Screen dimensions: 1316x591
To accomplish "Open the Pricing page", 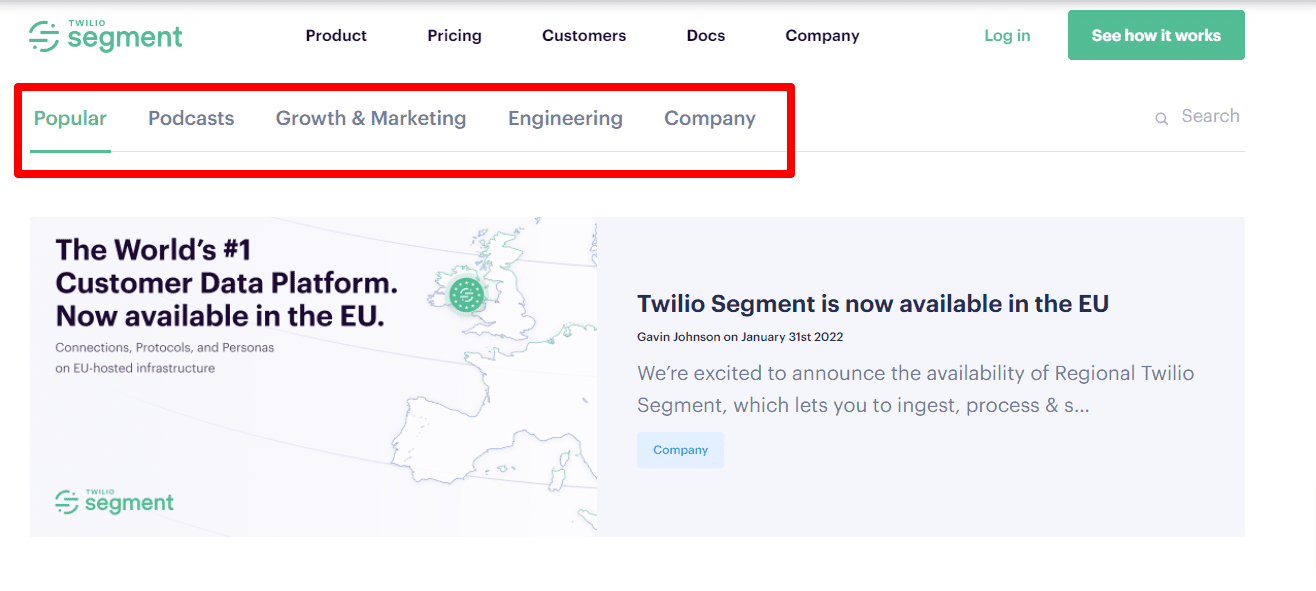I will pyautogui.click(x=454, y=35).
